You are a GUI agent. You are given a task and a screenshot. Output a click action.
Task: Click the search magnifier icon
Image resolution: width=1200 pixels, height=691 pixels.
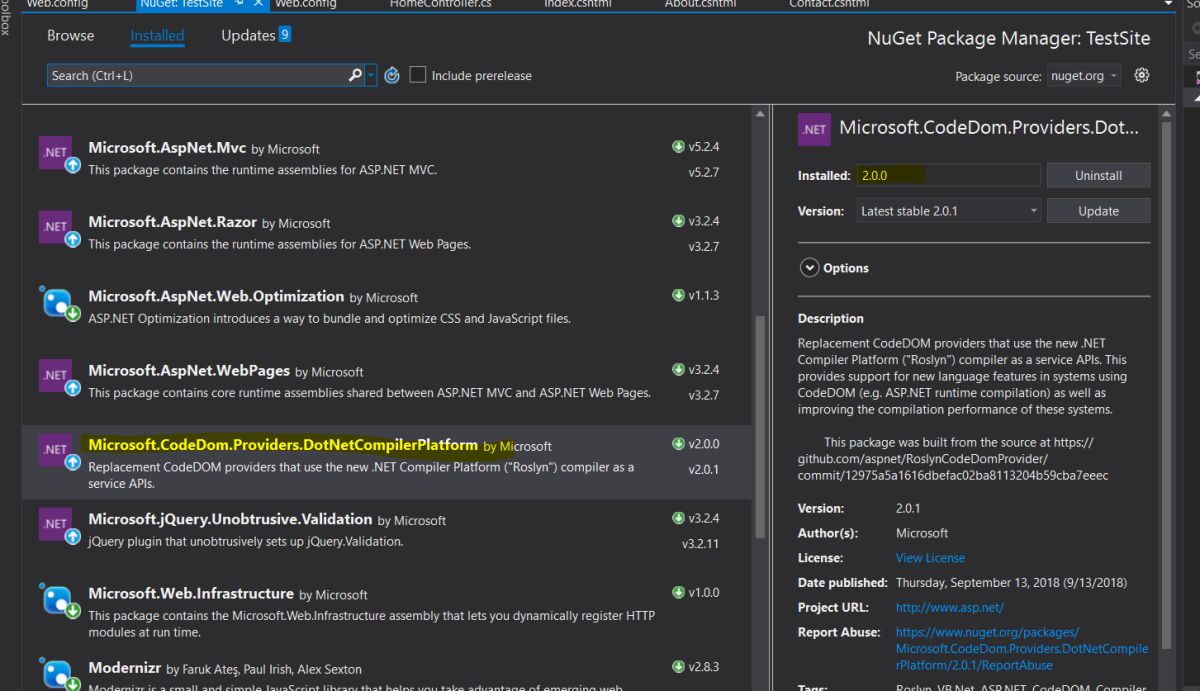pos(355,75)
